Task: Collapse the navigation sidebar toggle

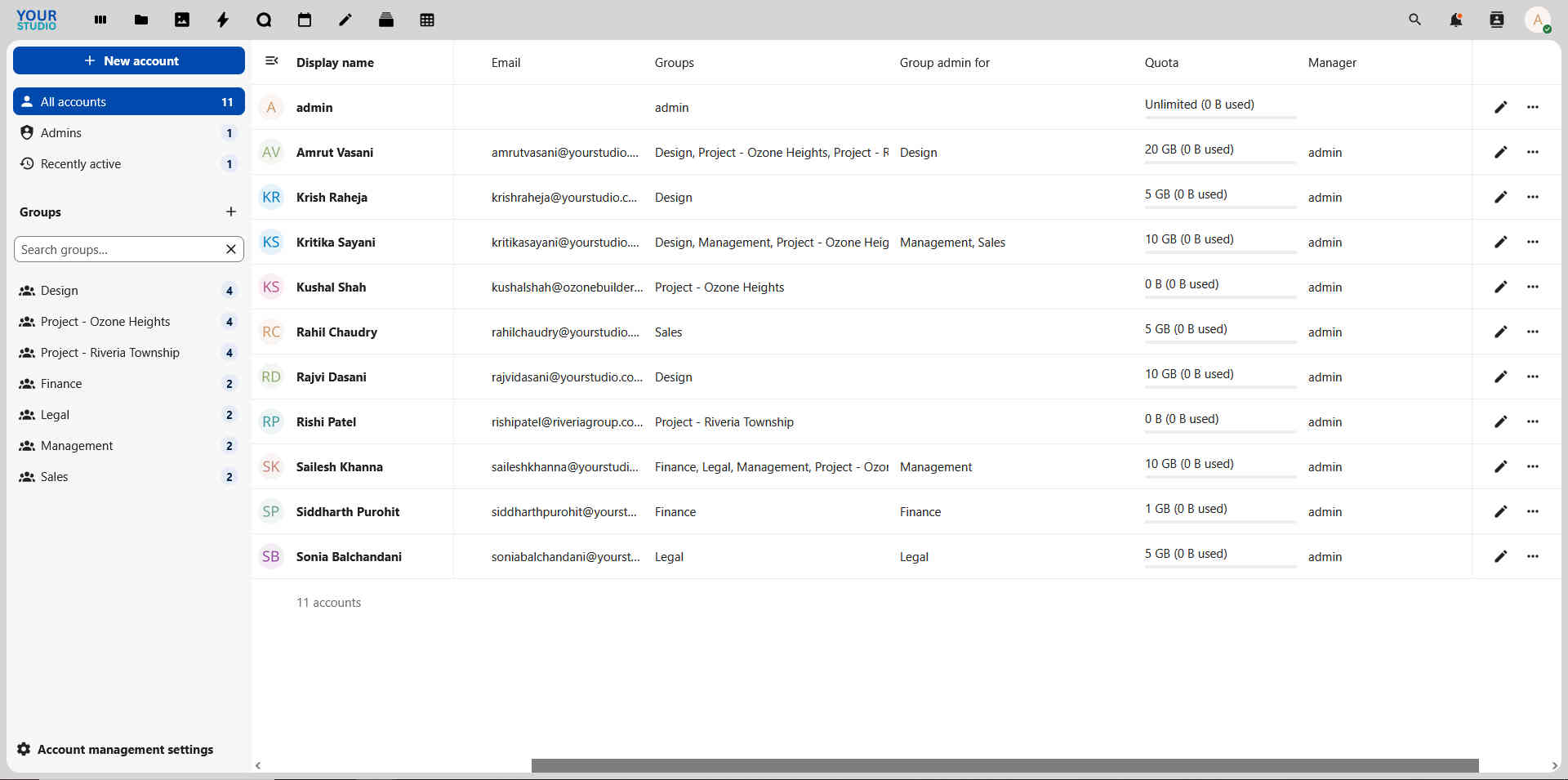Action: pyautogui.click(x=272, y=61)
